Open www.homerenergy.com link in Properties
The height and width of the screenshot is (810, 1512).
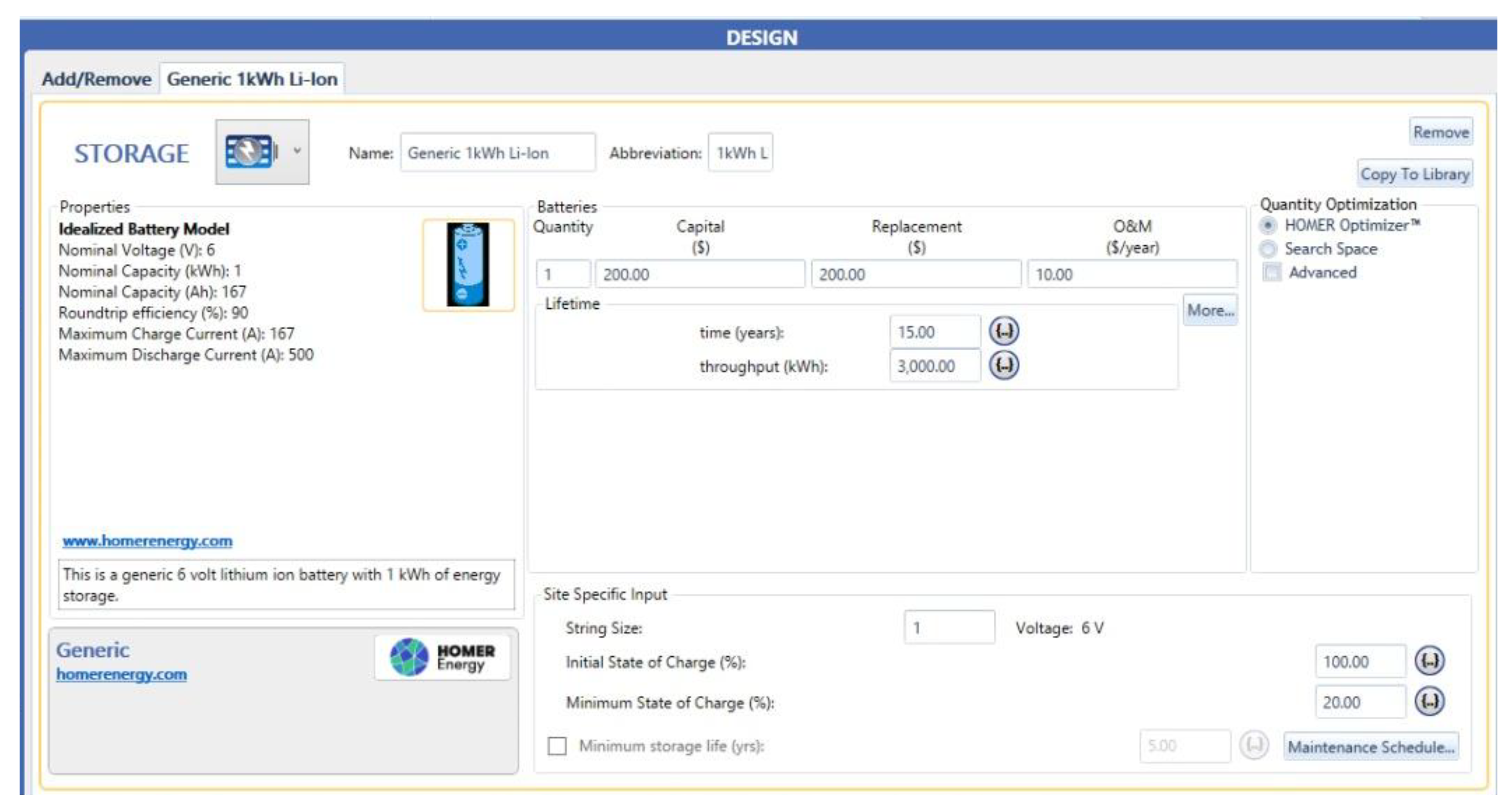pos(147,540)
